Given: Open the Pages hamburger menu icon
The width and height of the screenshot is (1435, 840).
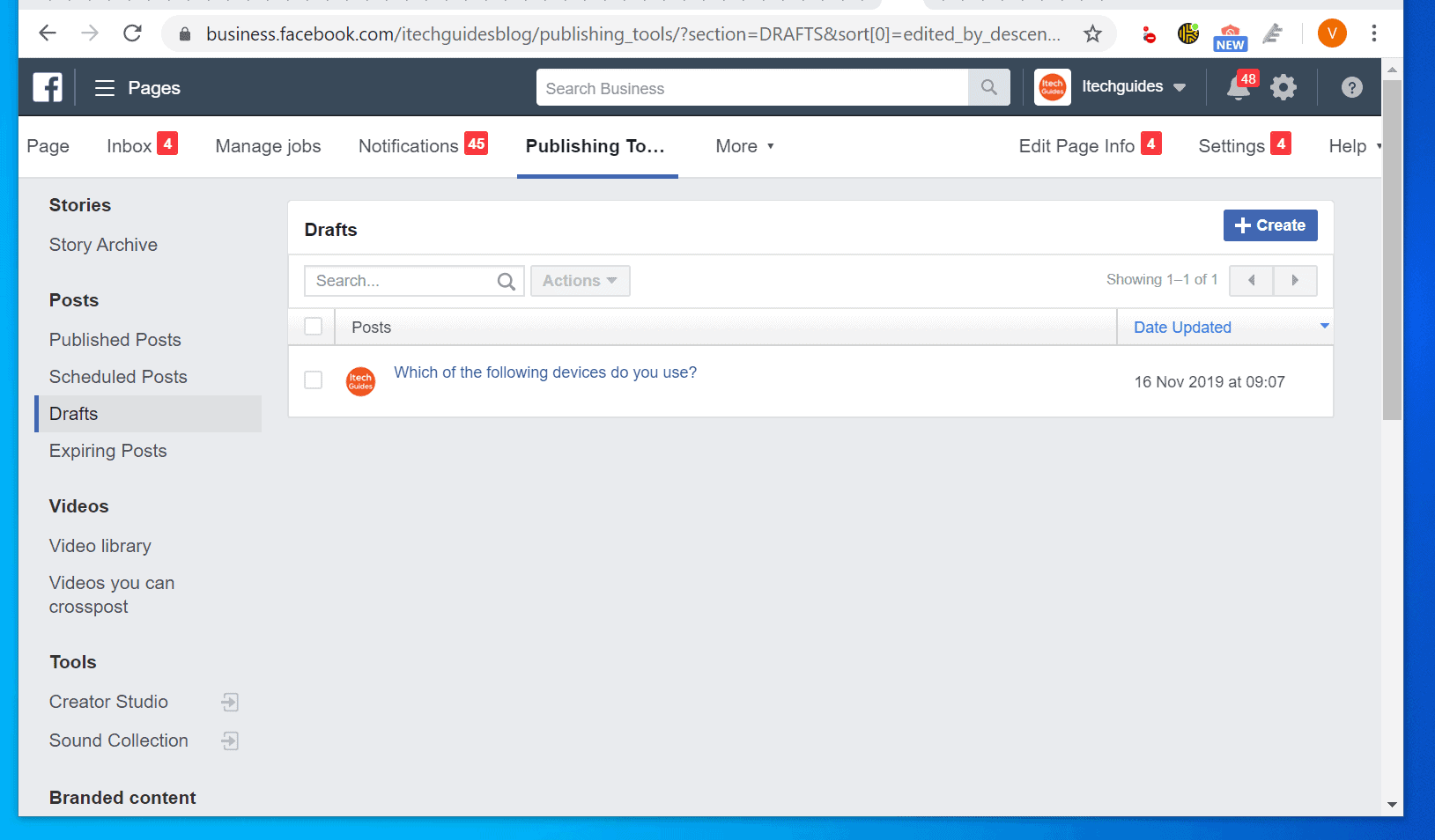Looking at the screenshot, I should [x=103, y=87].
